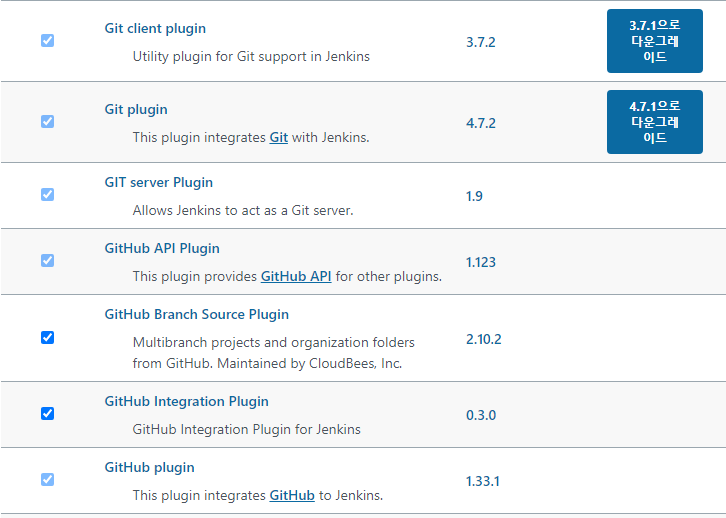Click version 2.10.2 of GitHub Branch Source
This screenshot has width=726, height=518.
click(483, 339)
